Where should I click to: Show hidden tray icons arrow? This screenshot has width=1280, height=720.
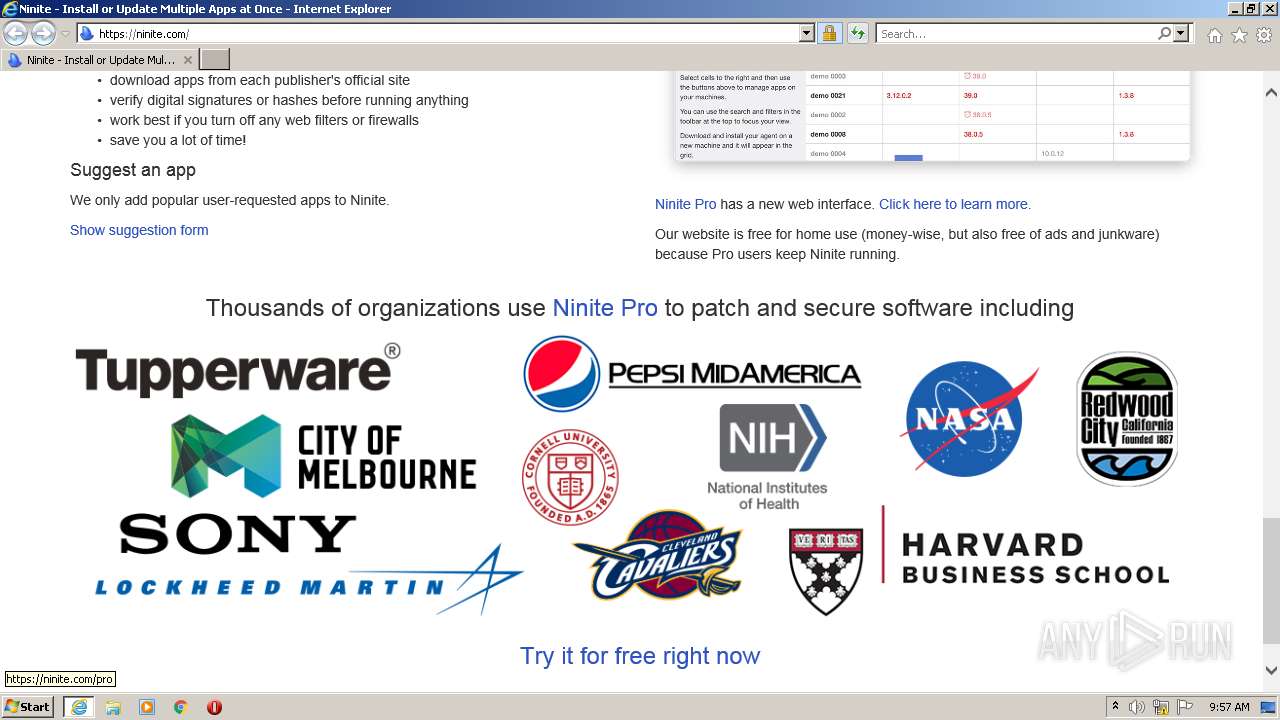[1115, 707]
